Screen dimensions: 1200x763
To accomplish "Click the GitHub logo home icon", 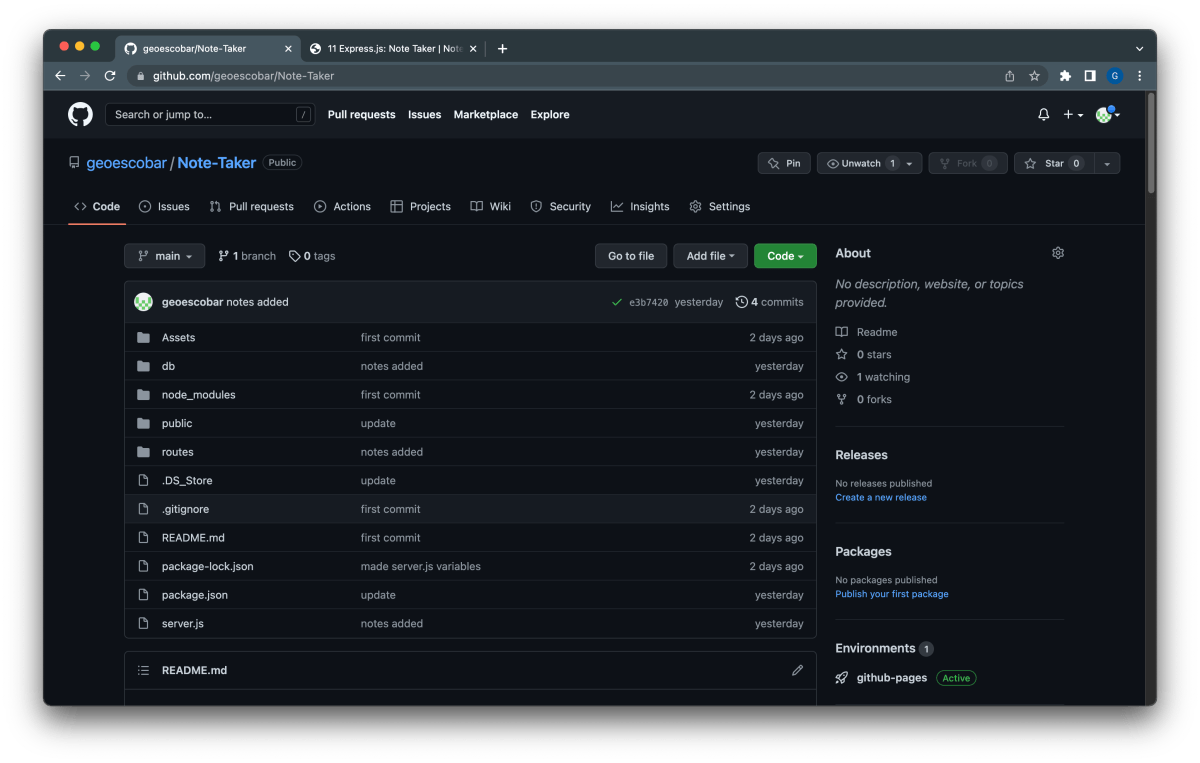I will tap(80, 115).
